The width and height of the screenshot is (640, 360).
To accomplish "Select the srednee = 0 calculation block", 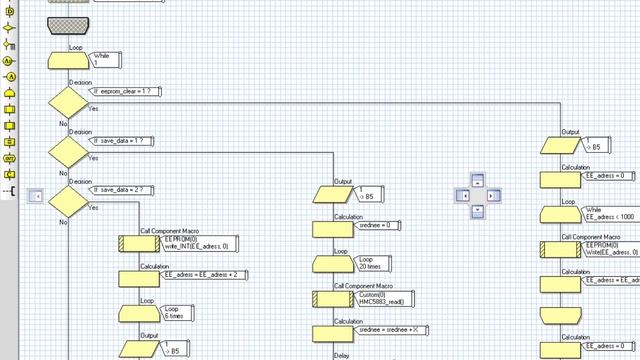I will tap(333, 229).
